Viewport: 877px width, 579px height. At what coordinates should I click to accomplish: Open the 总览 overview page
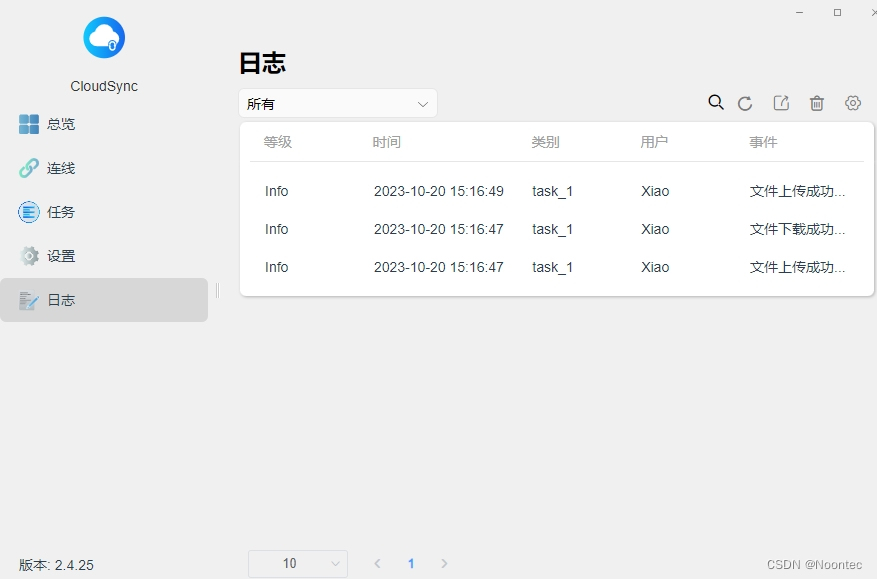(x=60, y=124)
